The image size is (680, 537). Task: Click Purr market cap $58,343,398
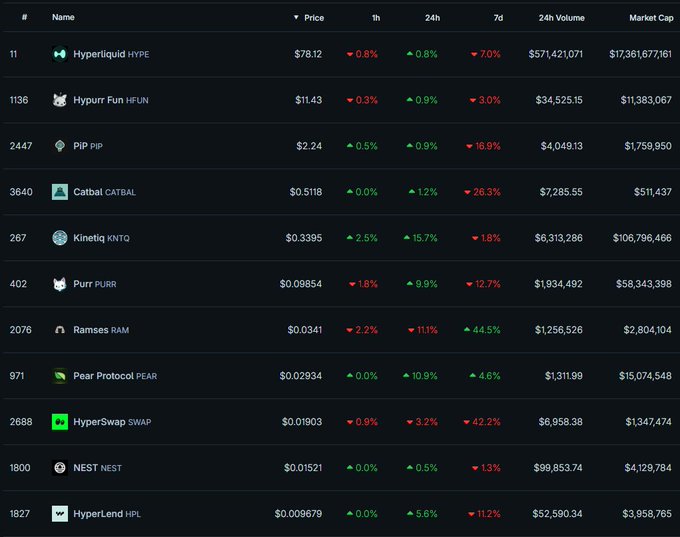[x=644, y=284]
